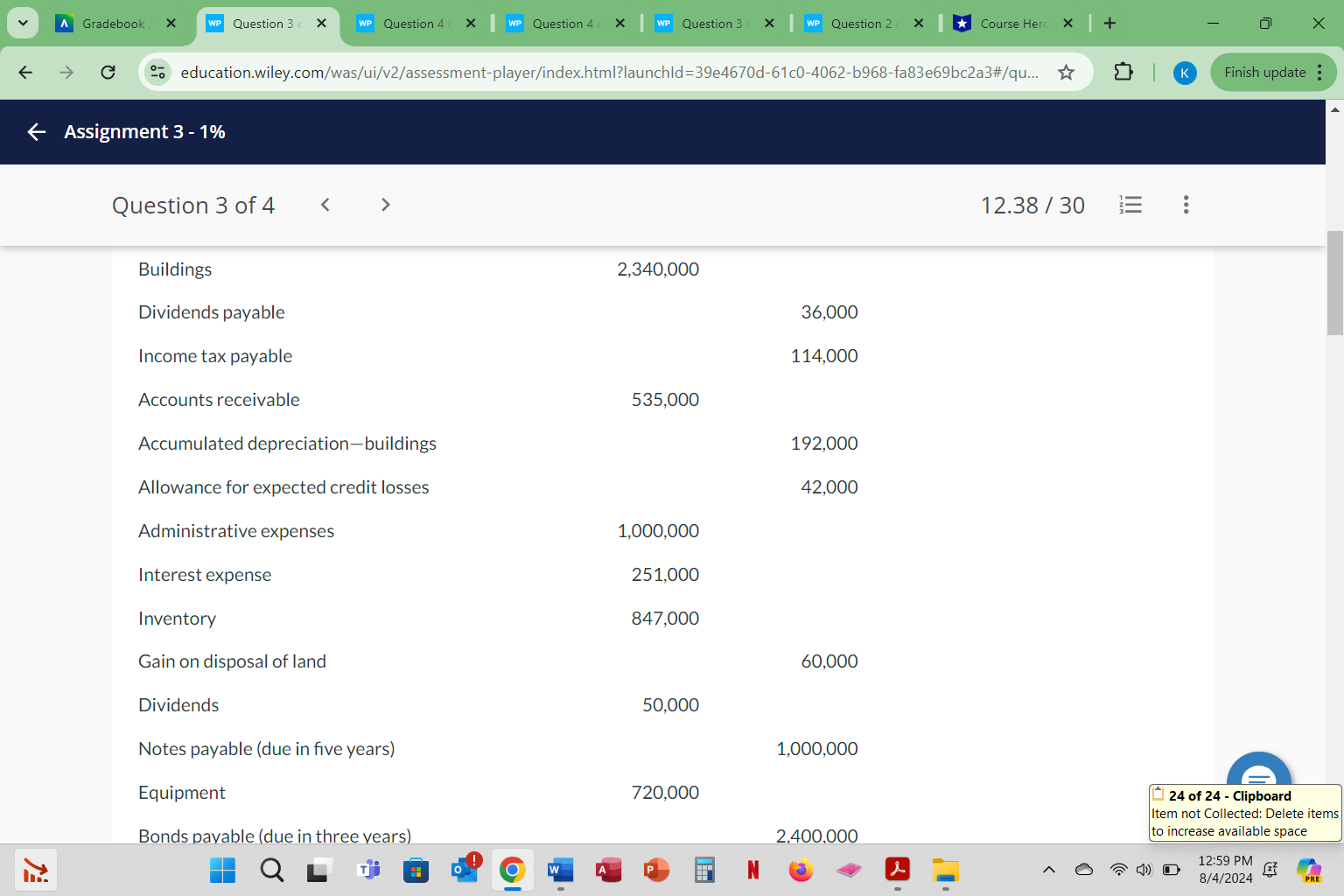Image resolution: width=1344 pixels, height=896 pixels.
Task: Mute audio using the volume tray icon
Action: pyautogui.click(x=1144, y=870)
